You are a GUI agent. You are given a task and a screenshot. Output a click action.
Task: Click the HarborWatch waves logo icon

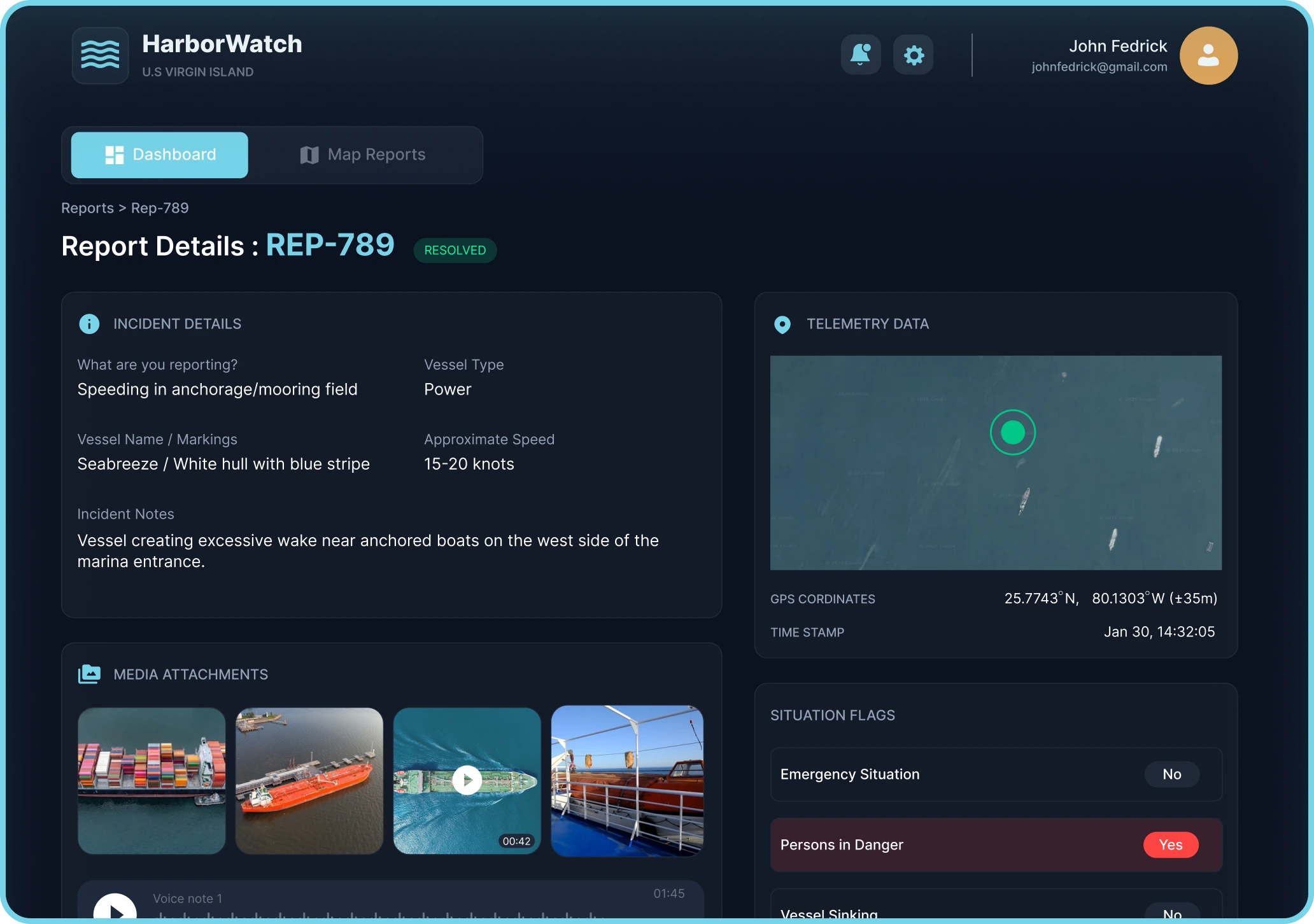pyautogui.click(x=101, y=55)
